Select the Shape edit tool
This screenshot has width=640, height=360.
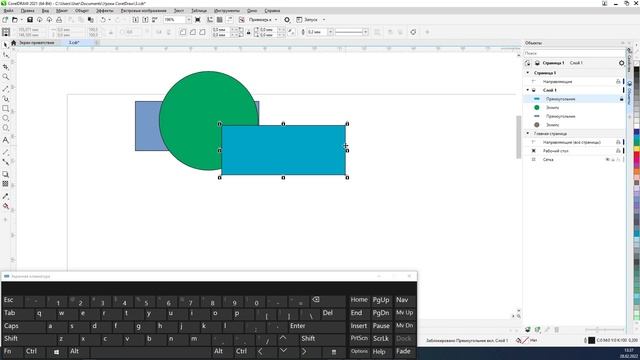pos(5,55)
